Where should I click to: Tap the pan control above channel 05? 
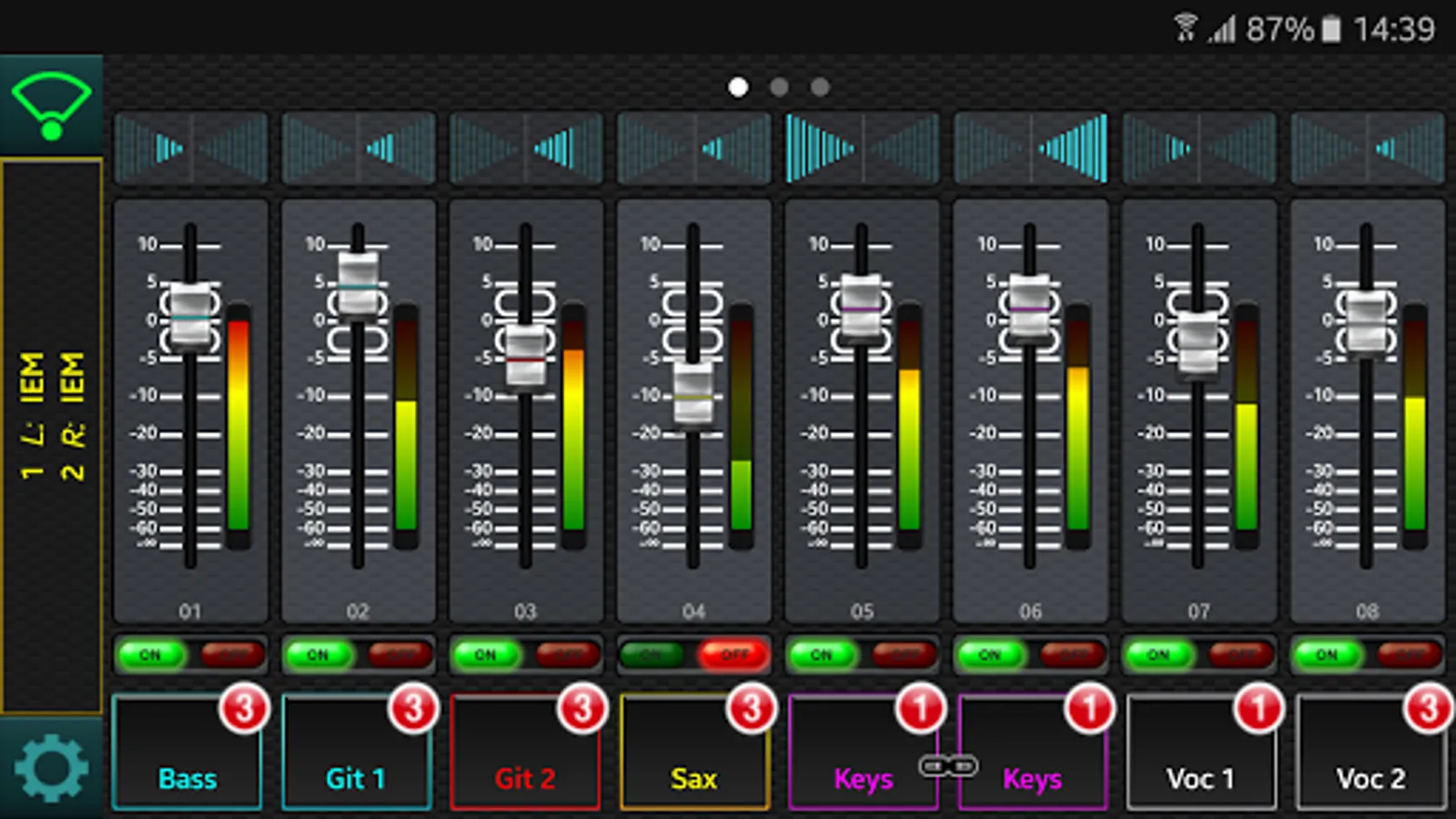(x=862, y=148)
